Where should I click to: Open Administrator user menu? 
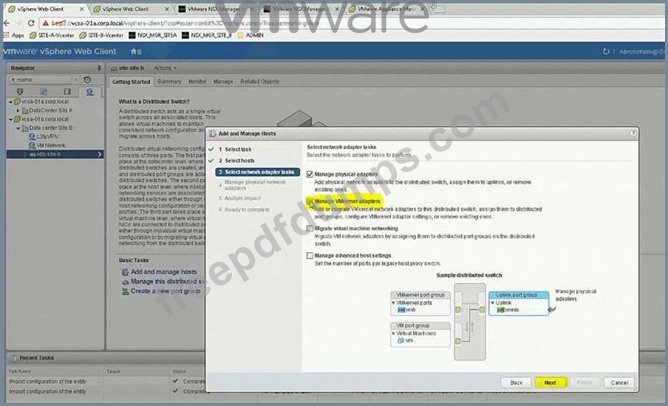(x=641, y=52)
